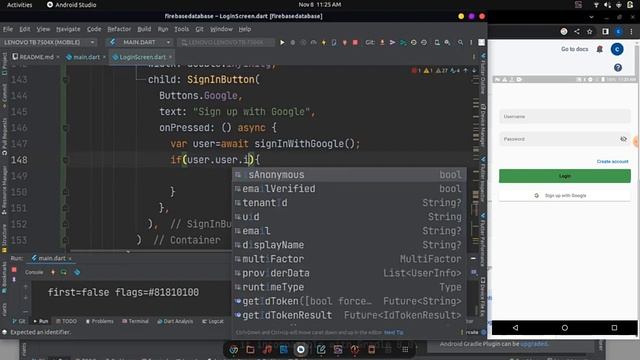Bookmark the page with the star icon

pyautogui.click(x=589, y=31)
